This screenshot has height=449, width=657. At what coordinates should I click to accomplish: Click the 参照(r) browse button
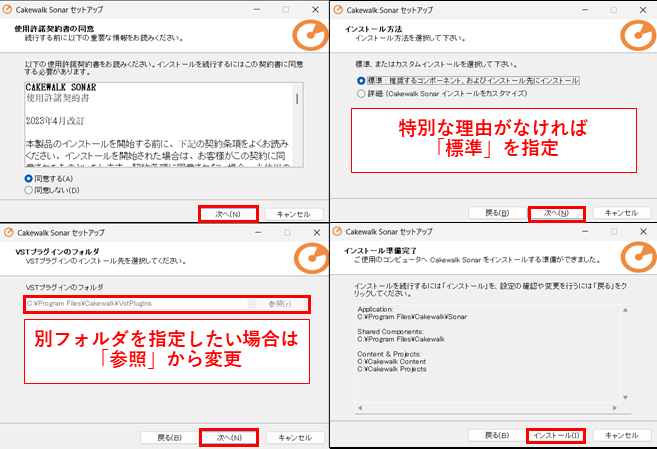(279, 304)
